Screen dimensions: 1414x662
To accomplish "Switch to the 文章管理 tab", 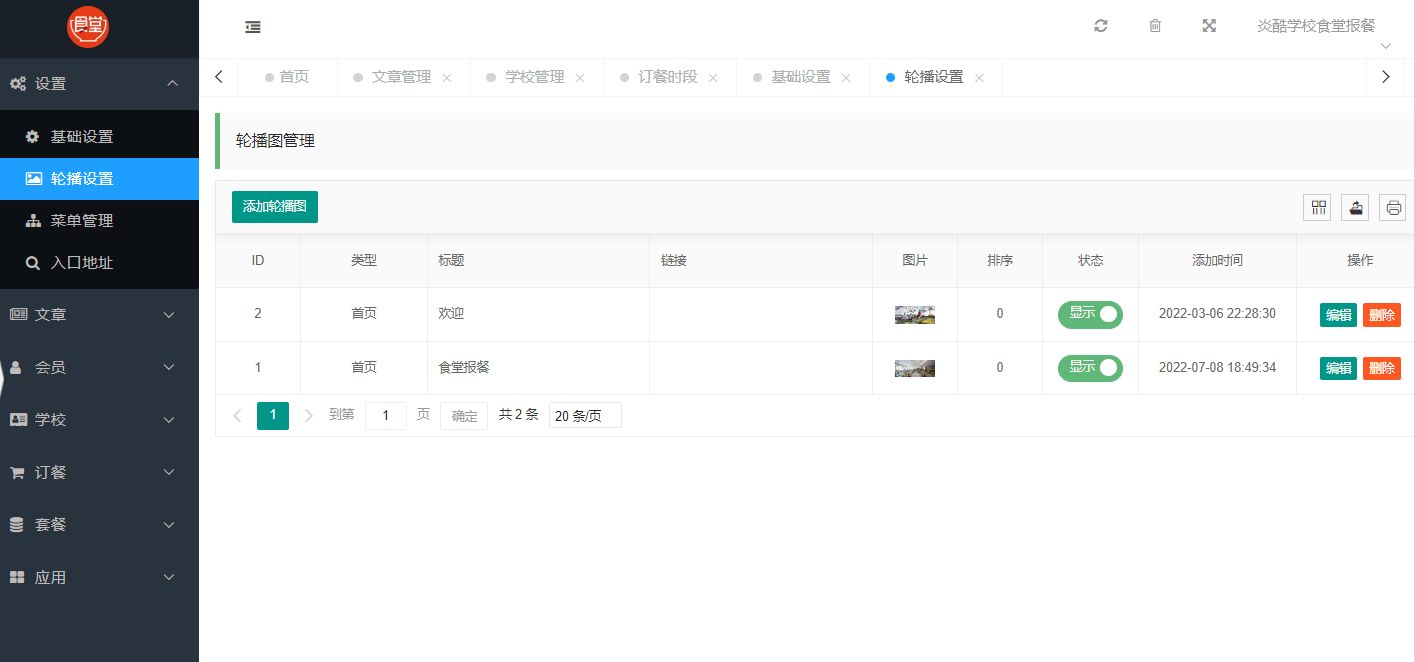I will tap(400, 77).
